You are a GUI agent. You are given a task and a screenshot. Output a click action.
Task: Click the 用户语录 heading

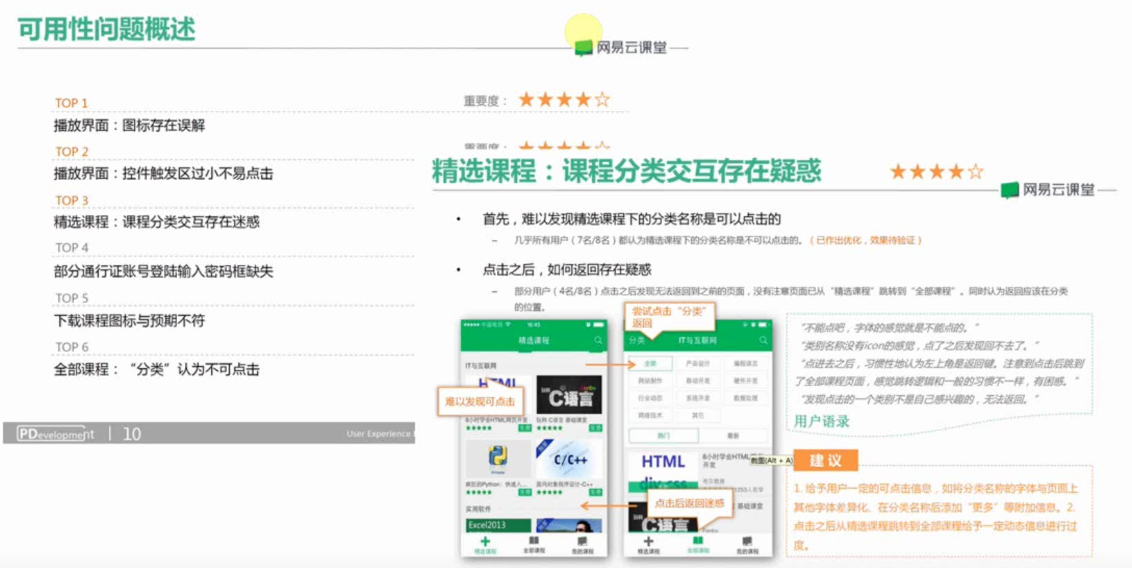(x=822, y=421)
